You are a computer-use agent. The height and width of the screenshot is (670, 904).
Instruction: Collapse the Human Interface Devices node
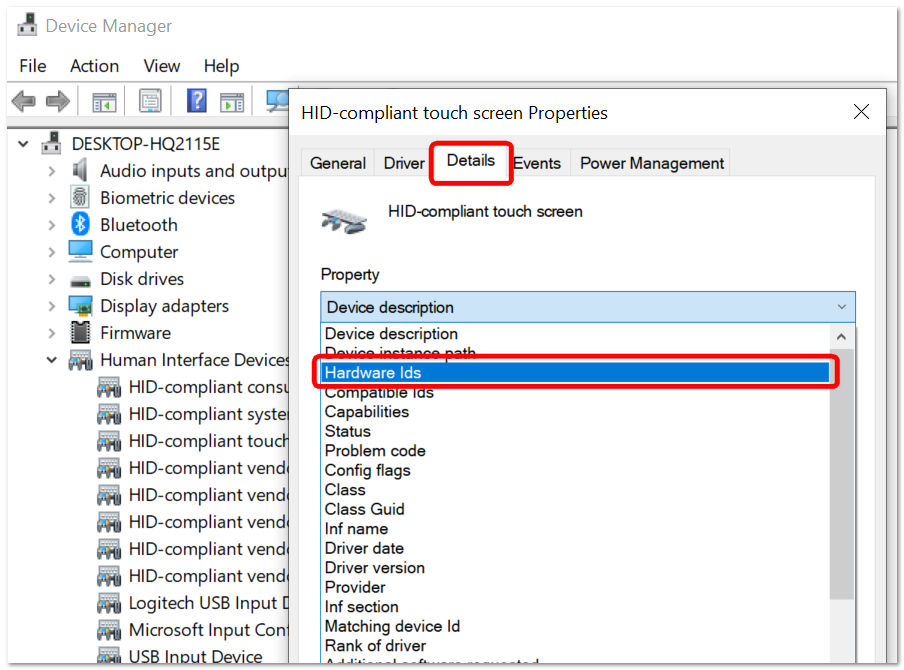[51, 360]
